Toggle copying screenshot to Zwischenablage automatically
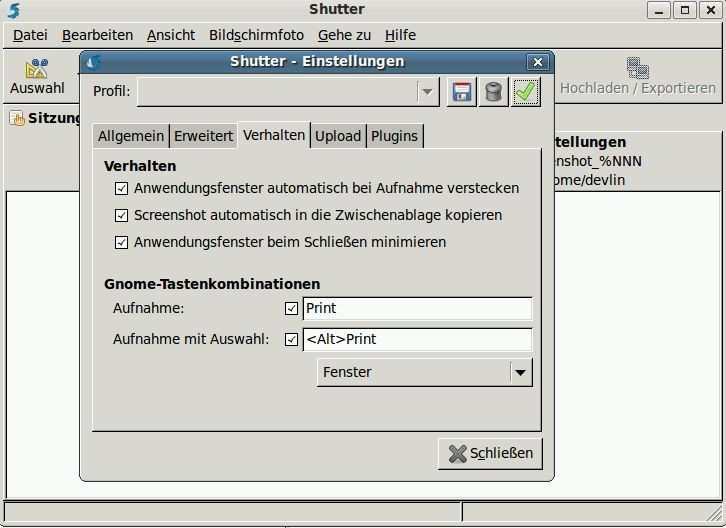The width and height of the screenshot is (726, 528). pos(121,215)
